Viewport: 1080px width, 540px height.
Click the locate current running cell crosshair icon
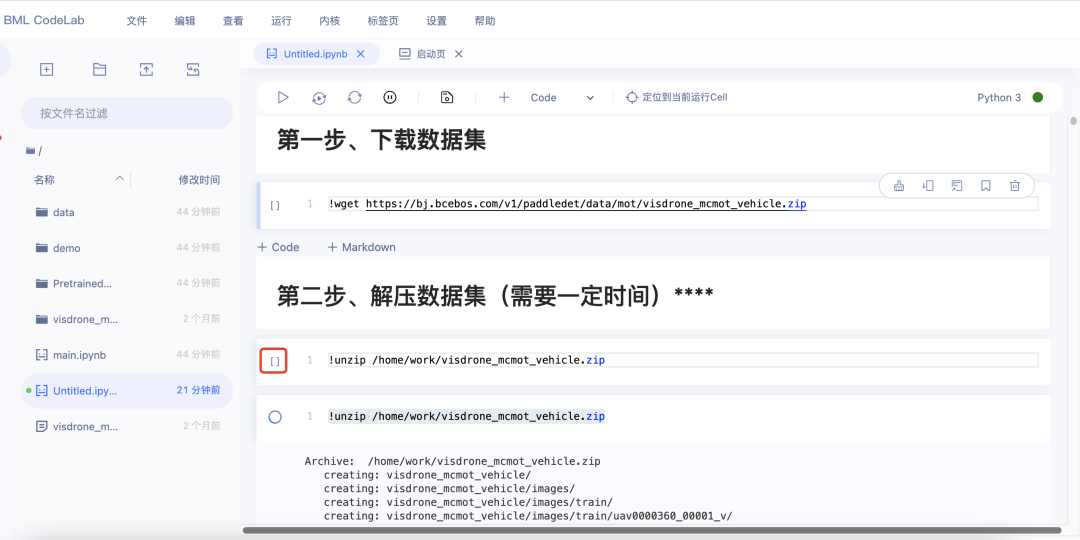click(x=632, y=98)
